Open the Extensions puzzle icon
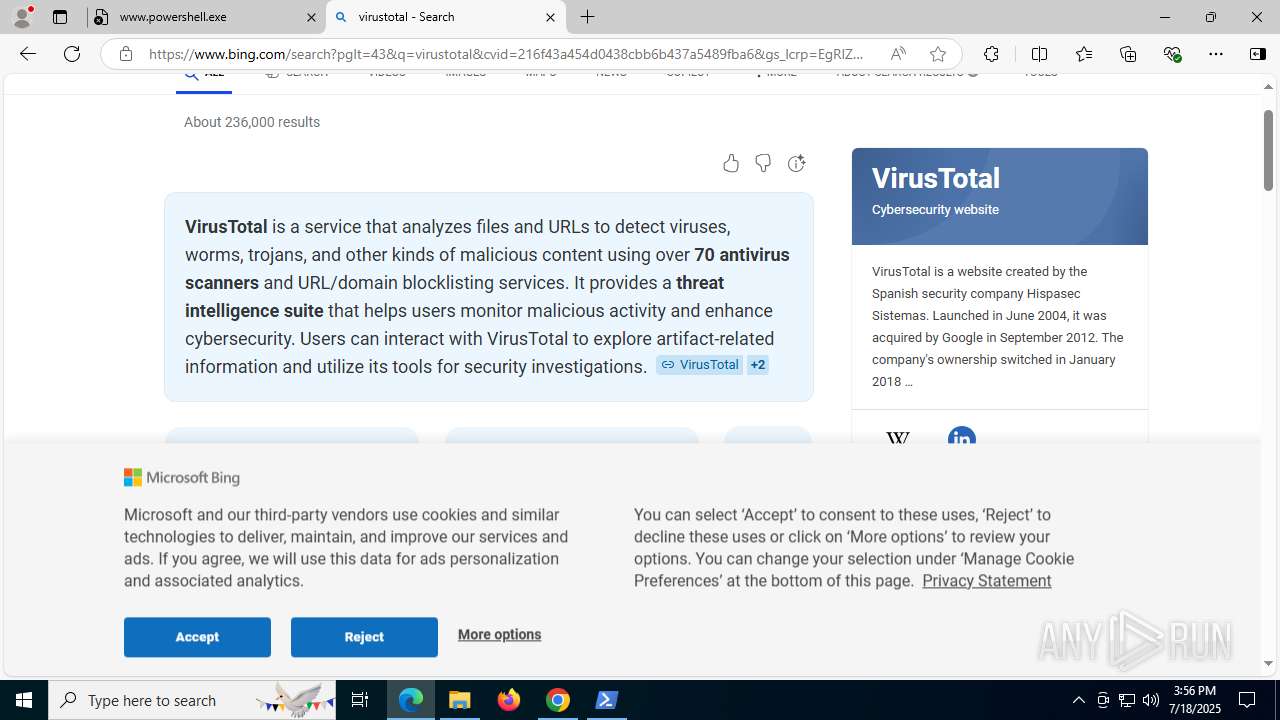The width and height of the screenshot is (1280, 720). point(991,54)
